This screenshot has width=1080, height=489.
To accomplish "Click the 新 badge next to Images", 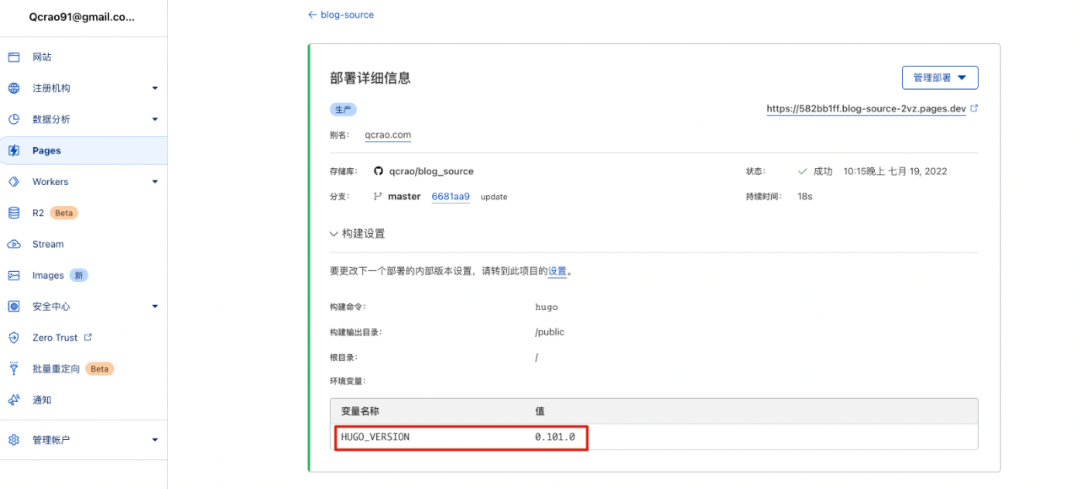I will click(x=79, y=275).
